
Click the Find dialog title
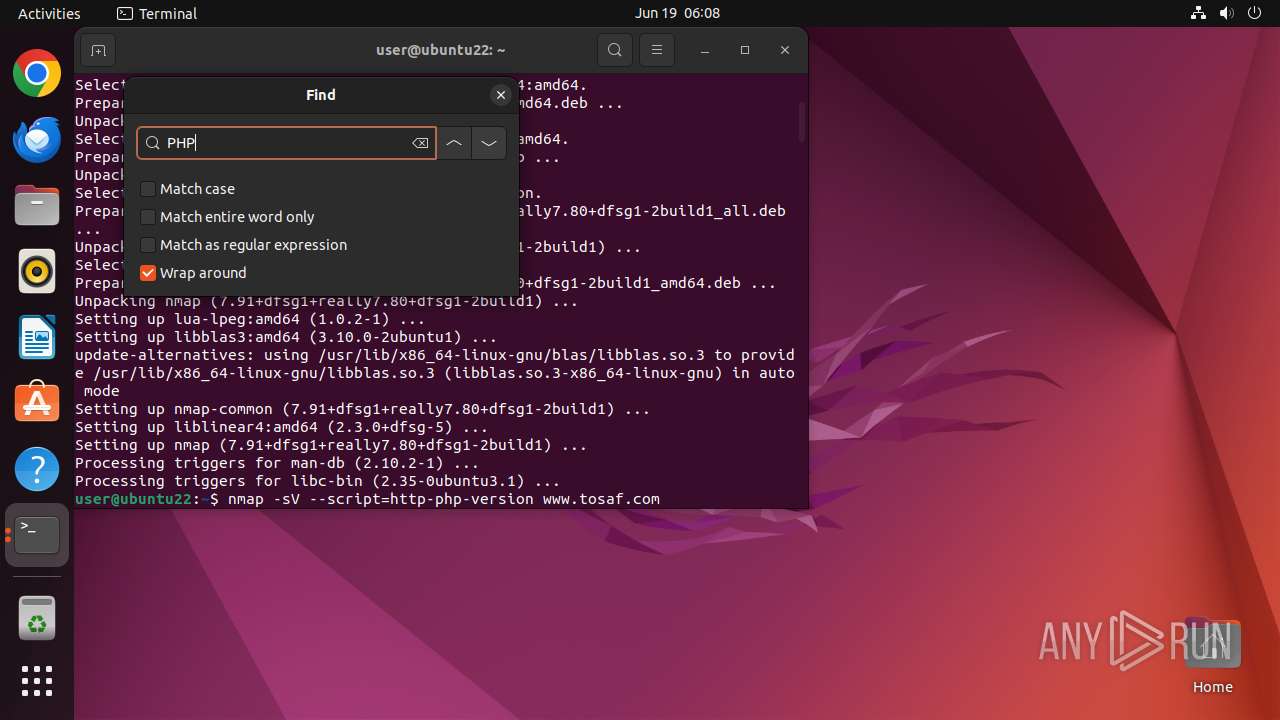point(321,95)
